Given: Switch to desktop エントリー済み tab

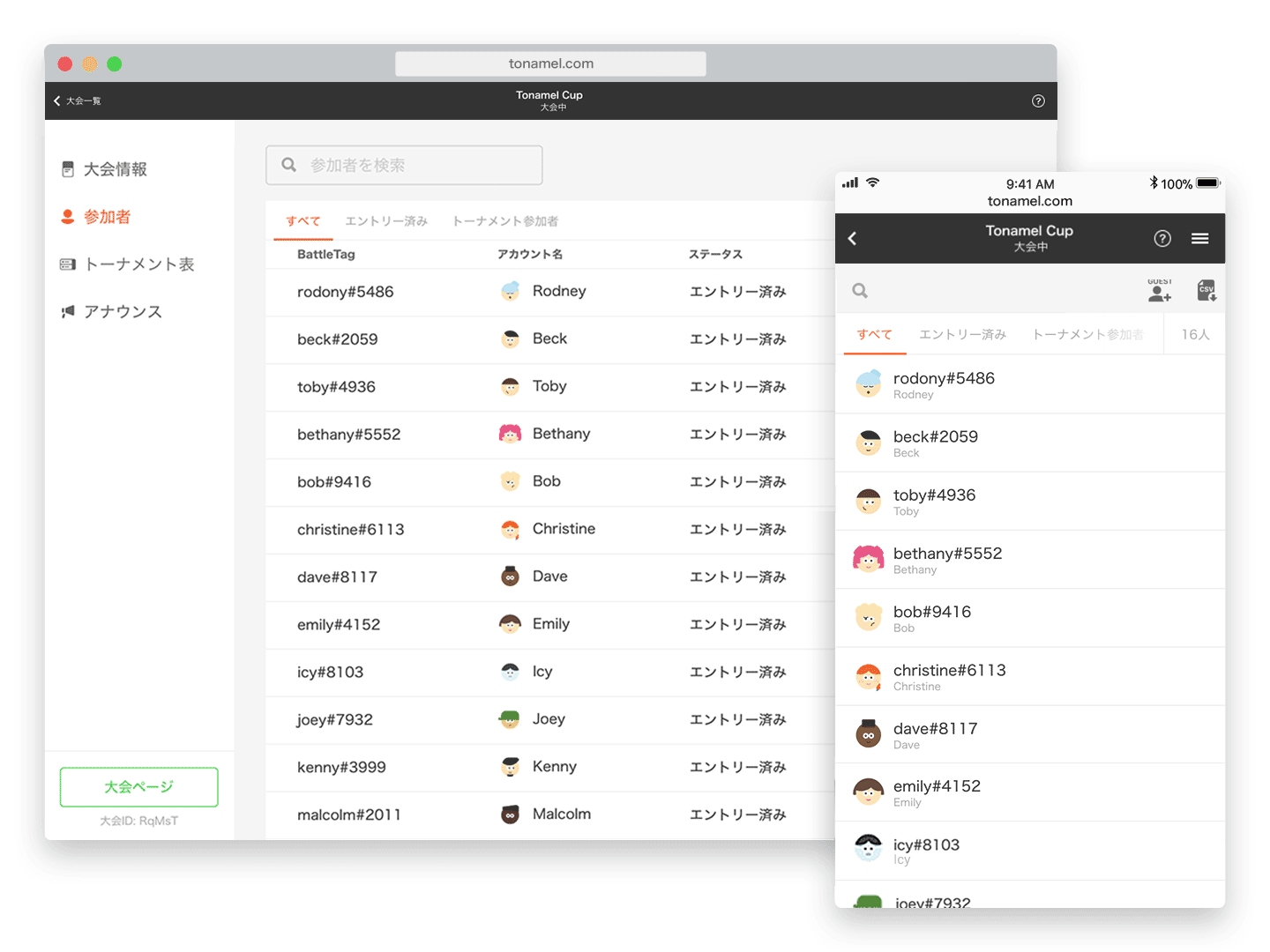Looking at the screenshot, I should (x=386, y=221).
